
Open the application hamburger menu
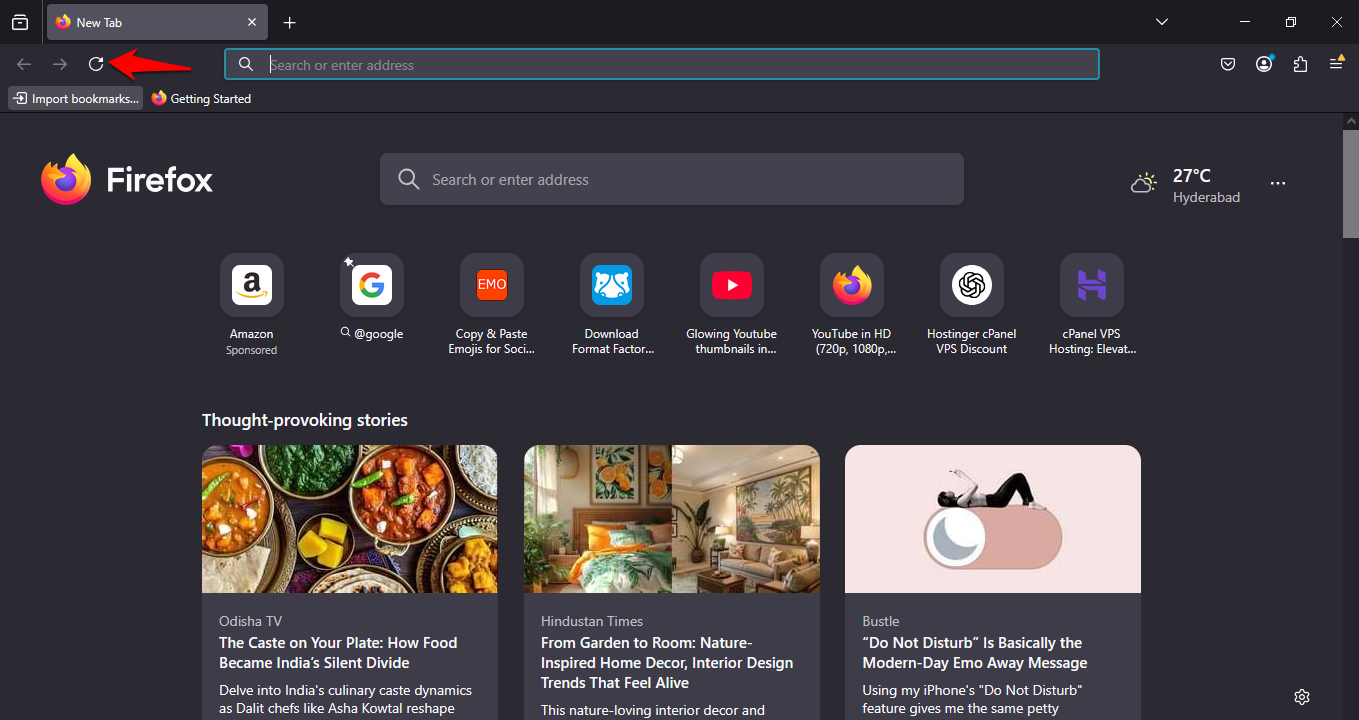[x=1336, y=64]
